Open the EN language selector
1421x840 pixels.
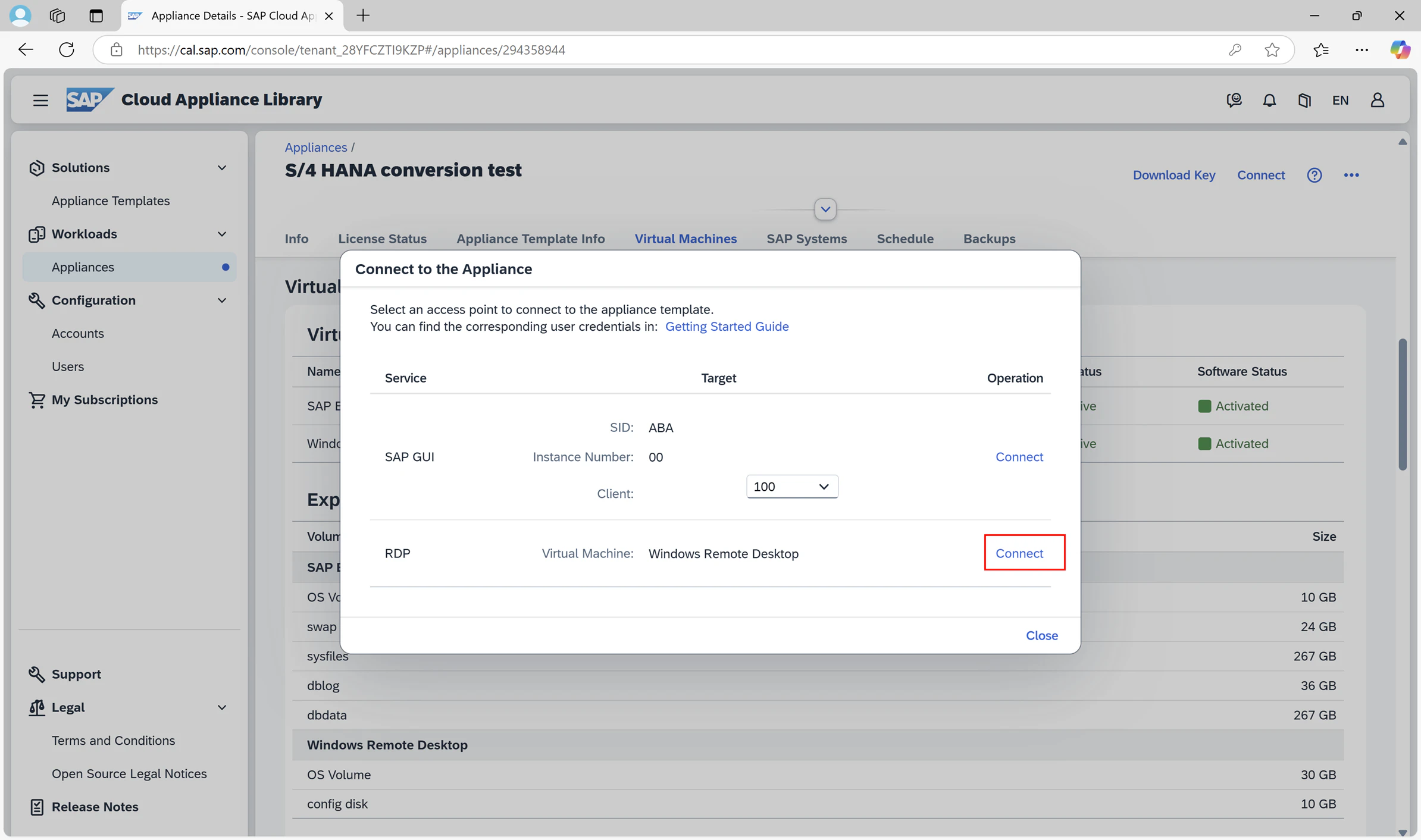1340,100
